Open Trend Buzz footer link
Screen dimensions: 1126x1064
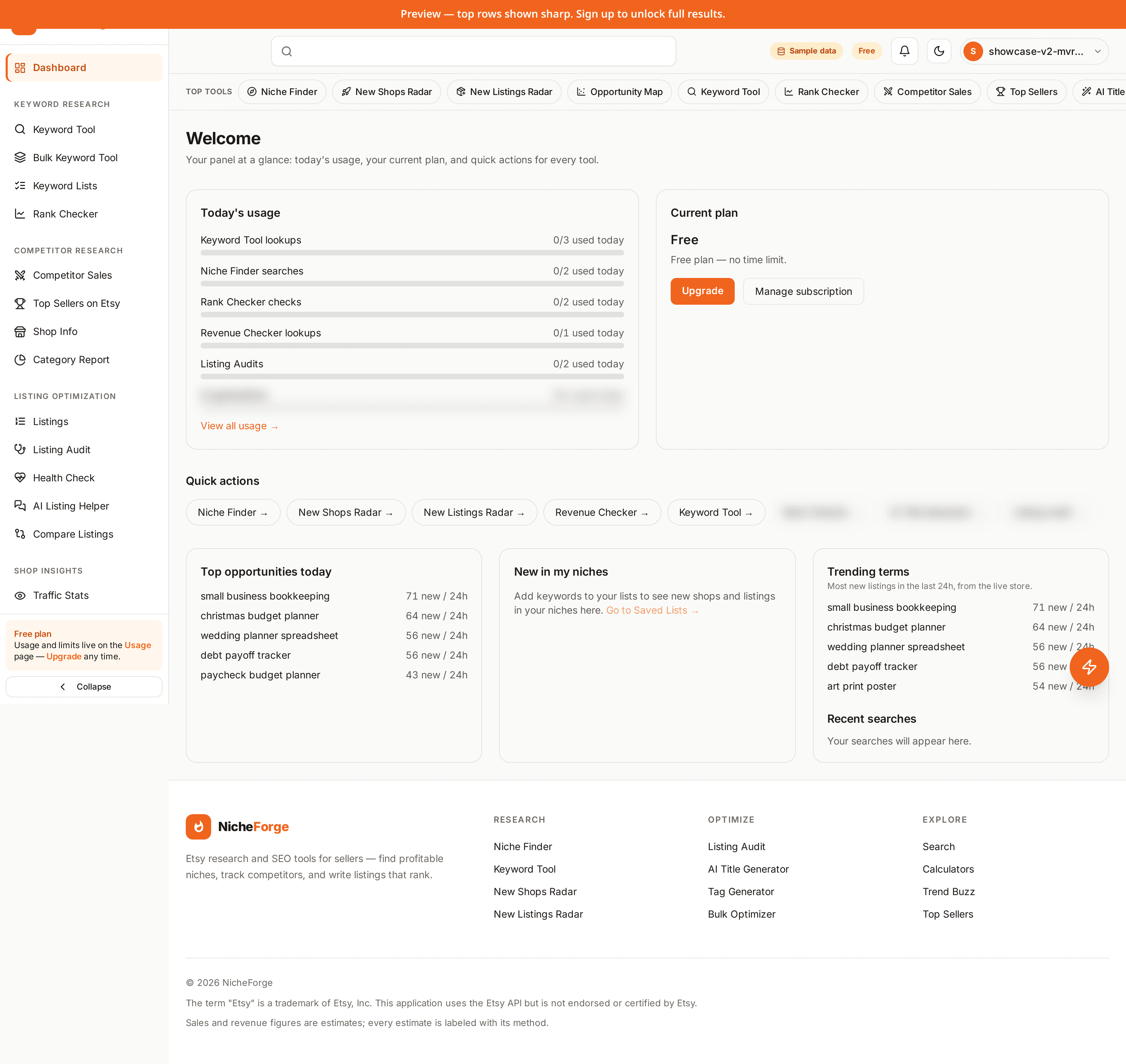click(x=948, y=892)
